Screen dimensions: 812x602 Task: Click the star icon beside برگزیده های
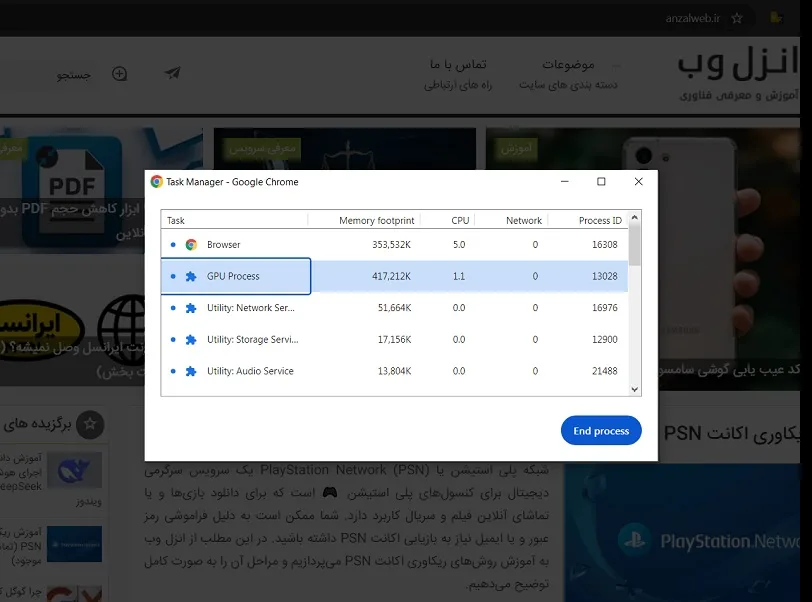pos(90,424)
